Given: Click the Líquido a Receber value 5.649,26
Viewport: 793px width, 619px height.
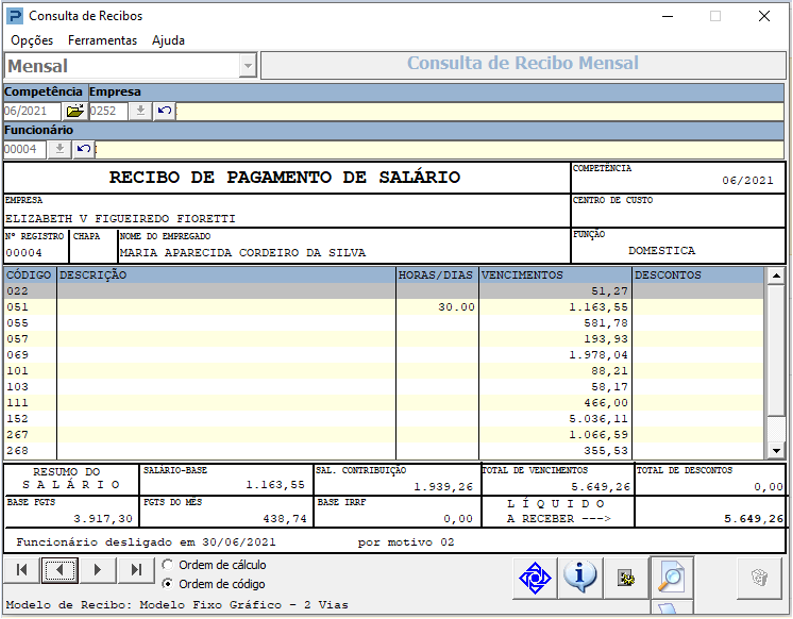Looking at the screenshot, I should pyautogui.click(x=754, y=519).
